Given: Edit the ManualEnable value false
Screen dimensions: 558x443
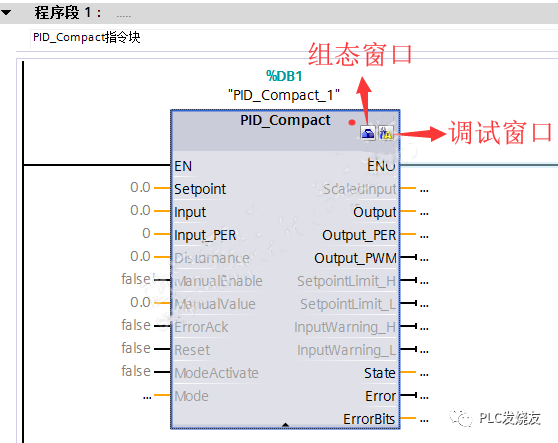Looking at the screenshot, I should click(x=136, y=279).
